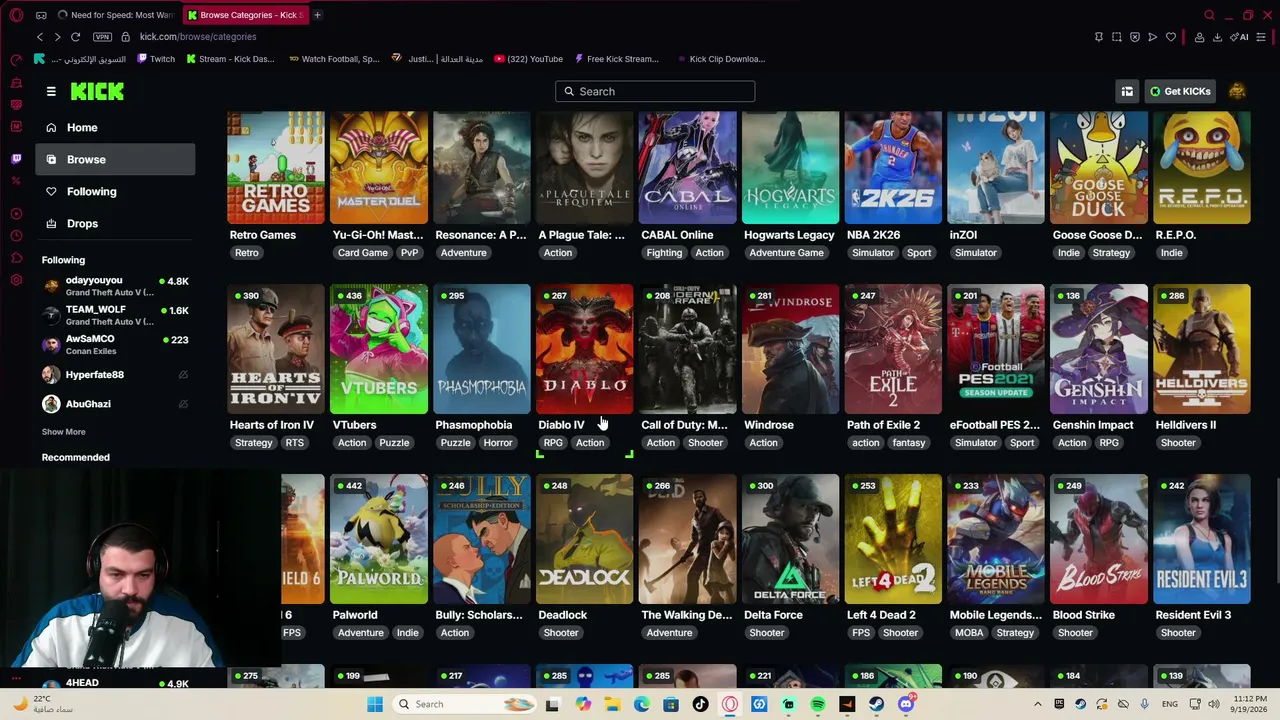Collapse the Kick sidebar hamburger menu
The height and width of the screenshot is (720, 1280).
tap(51, 91)
